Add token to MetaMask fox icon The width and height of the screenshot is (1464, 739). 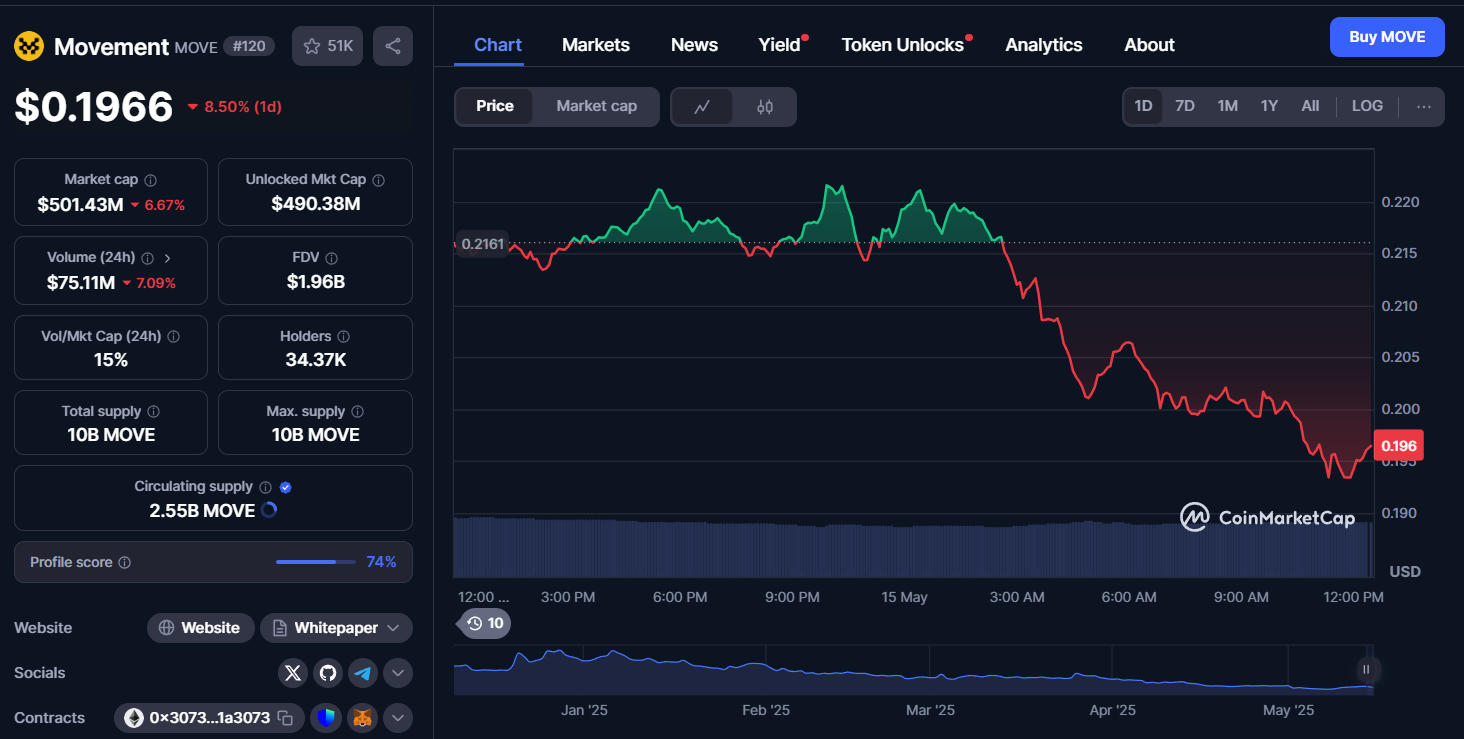362,718
